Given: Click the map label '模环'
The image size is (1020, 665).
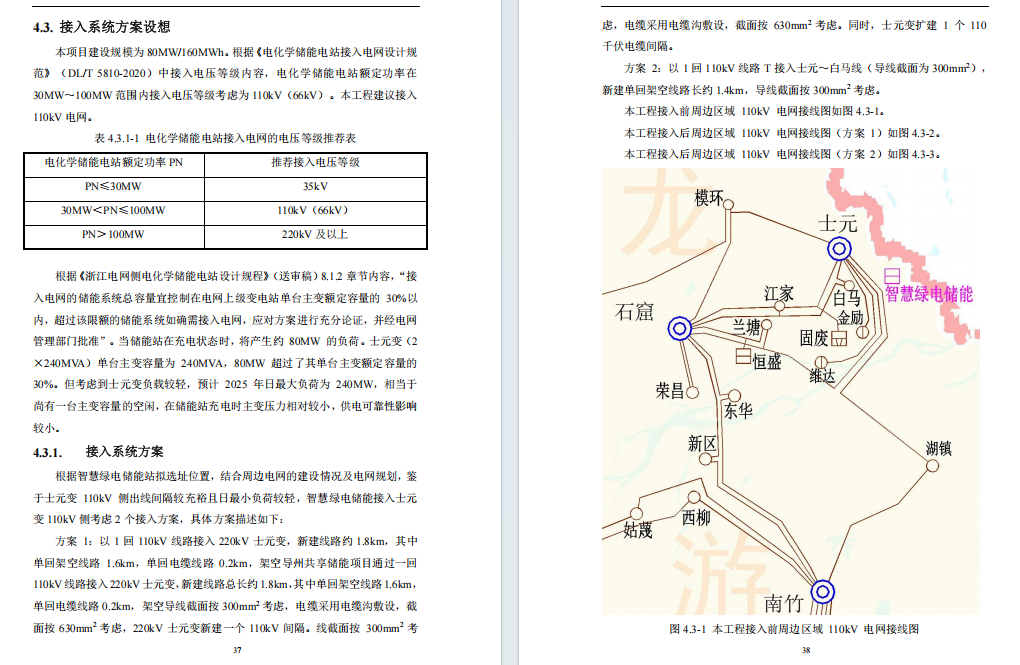Looking at the screenshot, I should (709, 198).
